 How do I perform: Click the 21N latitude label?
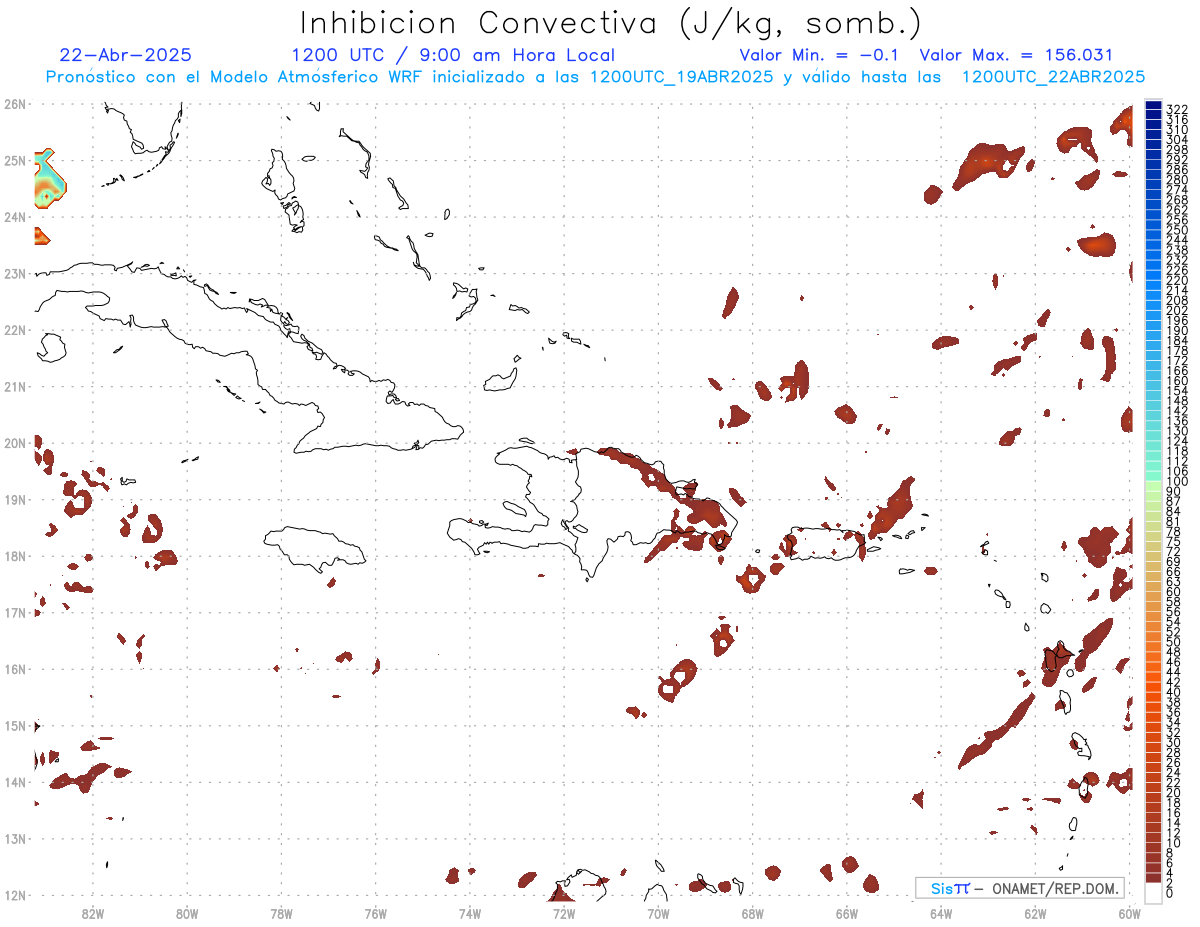point(15,386)
